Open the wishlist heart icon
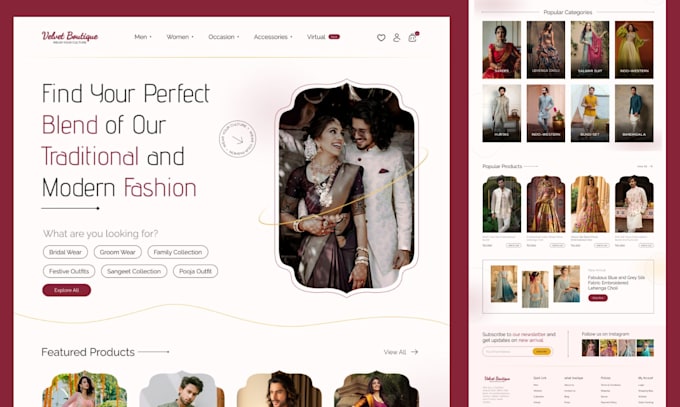680x407 pixels. click(381, 38)
